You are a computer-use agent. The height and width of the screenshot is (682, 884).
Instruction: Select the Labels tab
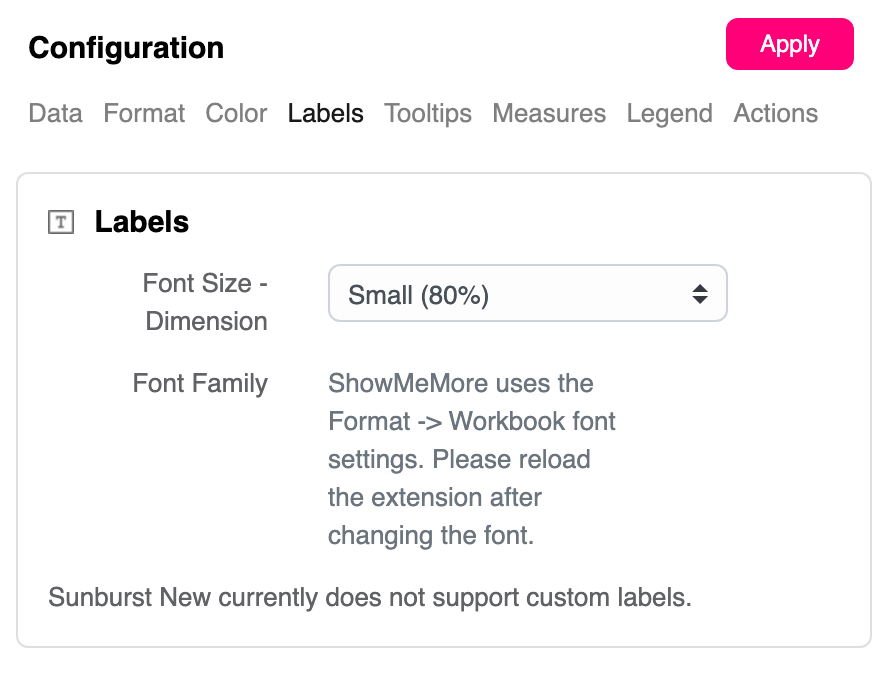[x=325, y=113]
